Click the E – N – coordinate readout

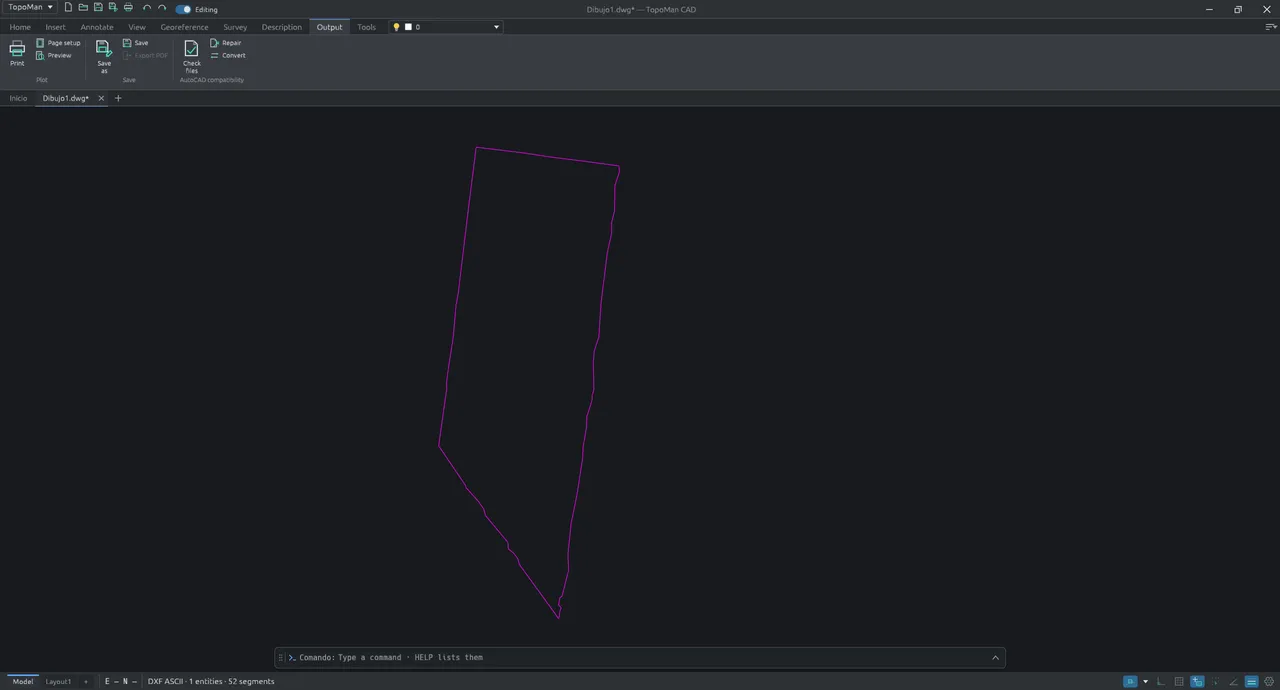[120, 681]
